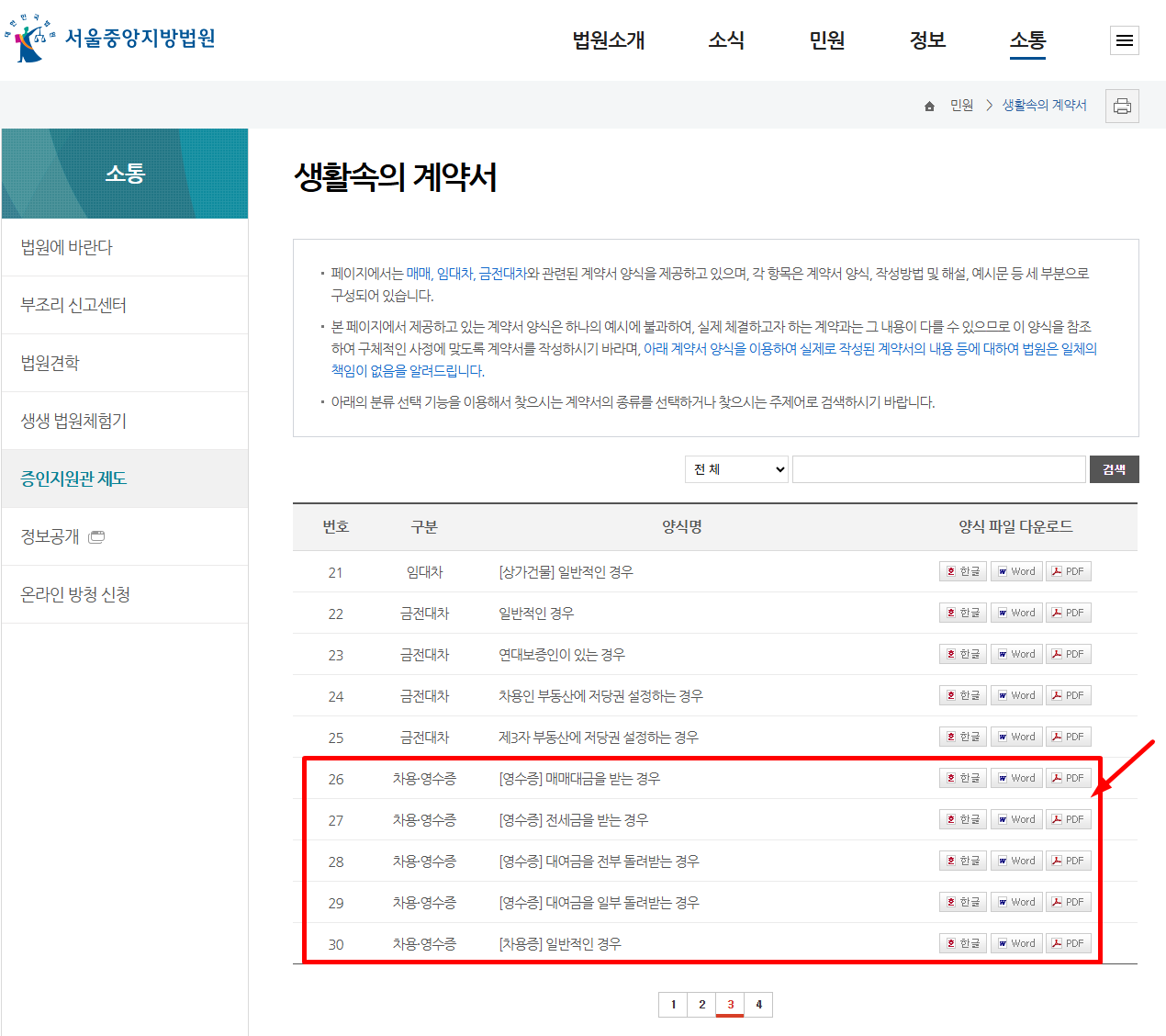Select the 소통 menu item

[x=1026, y=40]
